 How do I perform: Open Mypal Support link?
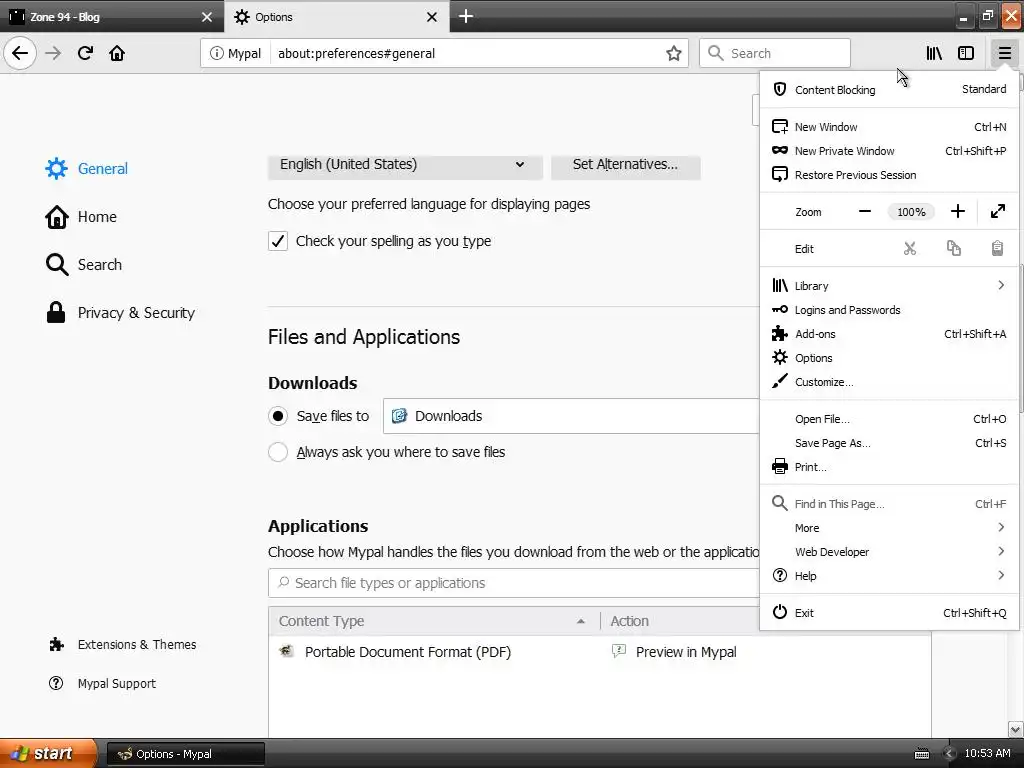[103, 683]
